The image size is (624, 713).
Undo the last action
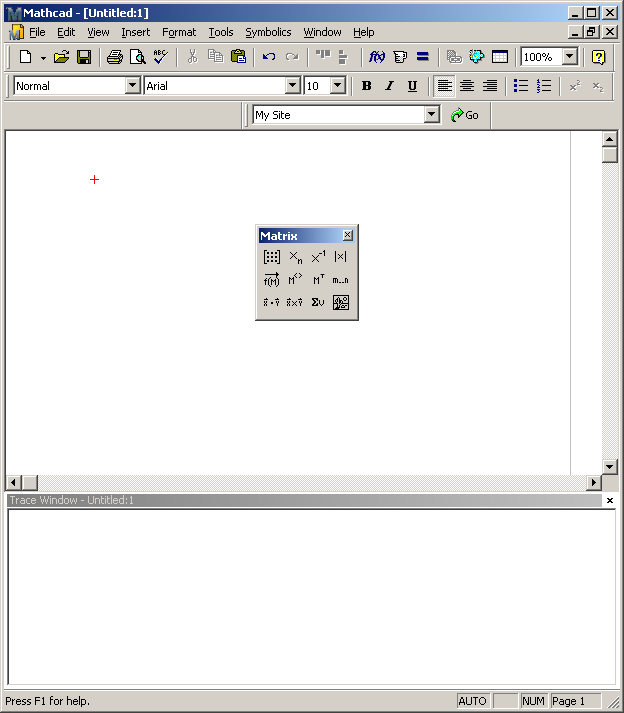[x=269, y=57]
